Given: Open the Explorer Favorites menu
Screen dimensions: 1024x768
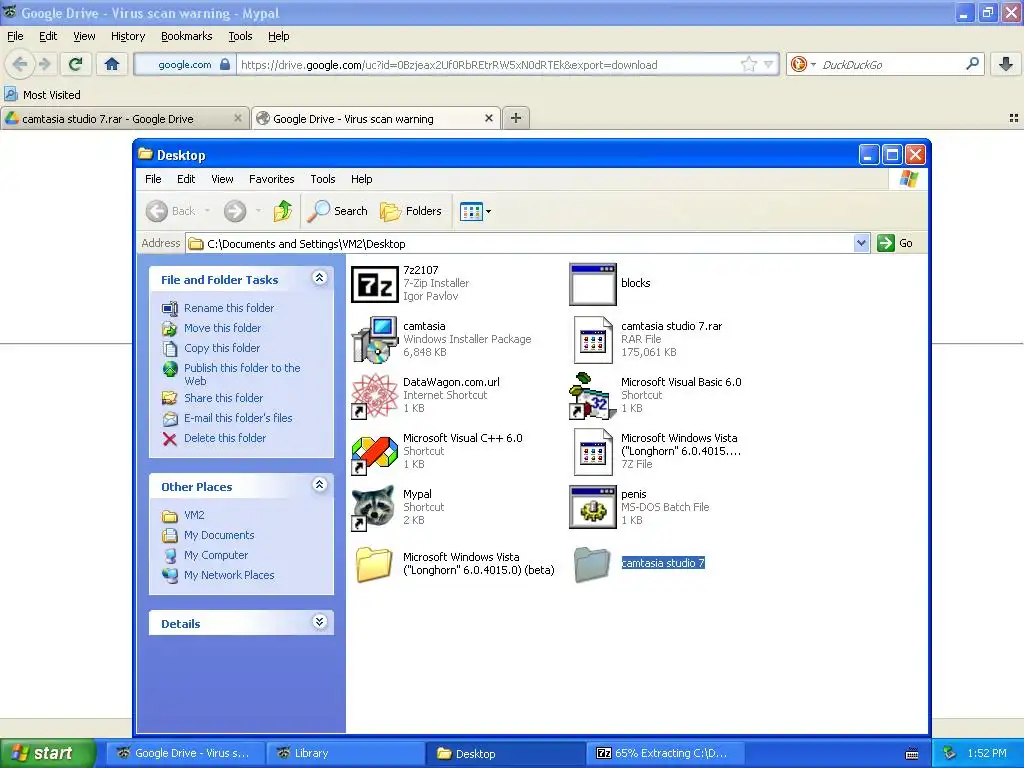Looking at the screenshot, I should [x=271, y=179].
